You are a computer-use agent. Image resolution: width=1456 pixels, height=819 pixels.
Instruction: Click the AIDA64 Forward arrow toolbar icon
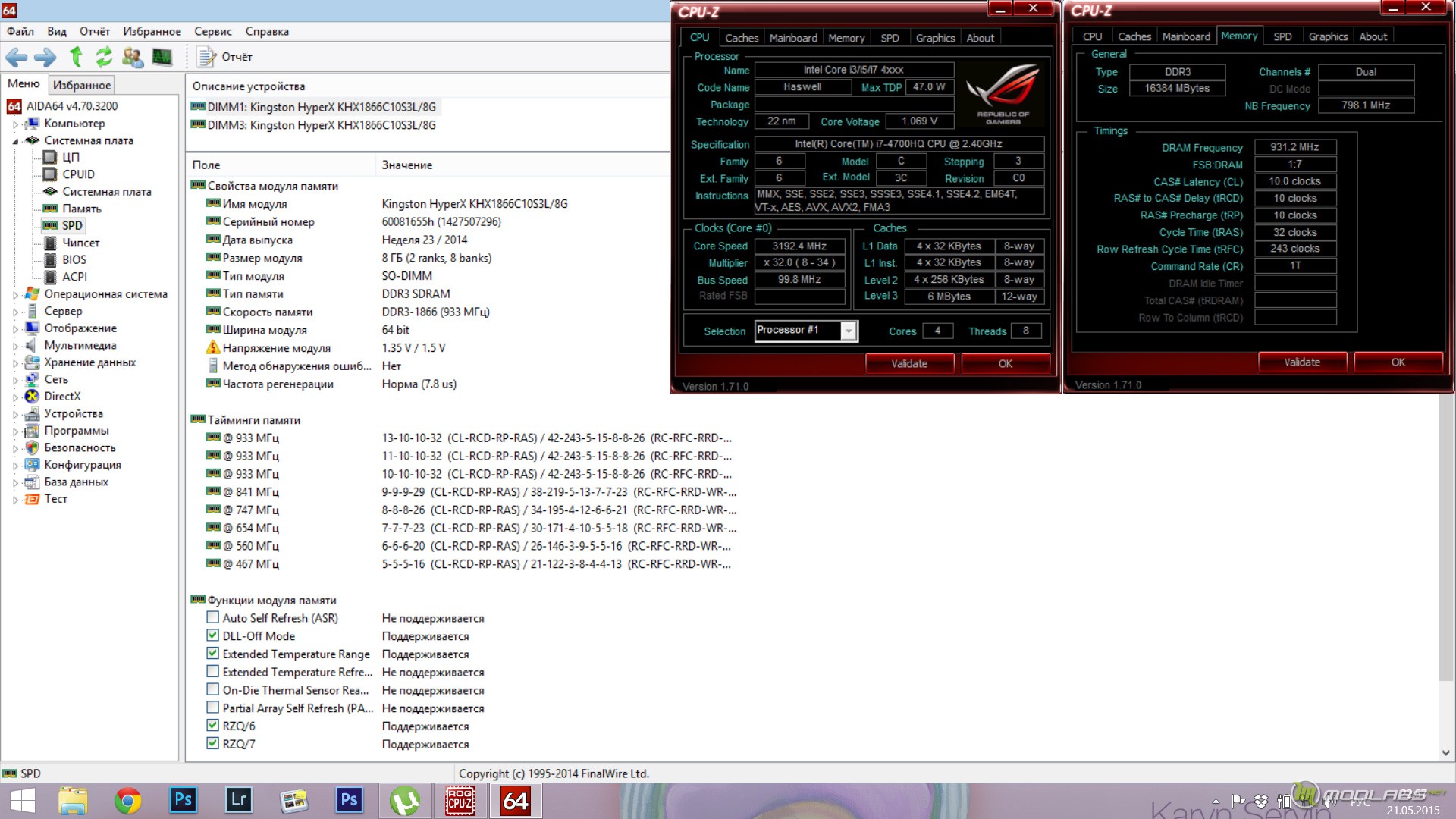pyautogui.click(x=45, y=57)
